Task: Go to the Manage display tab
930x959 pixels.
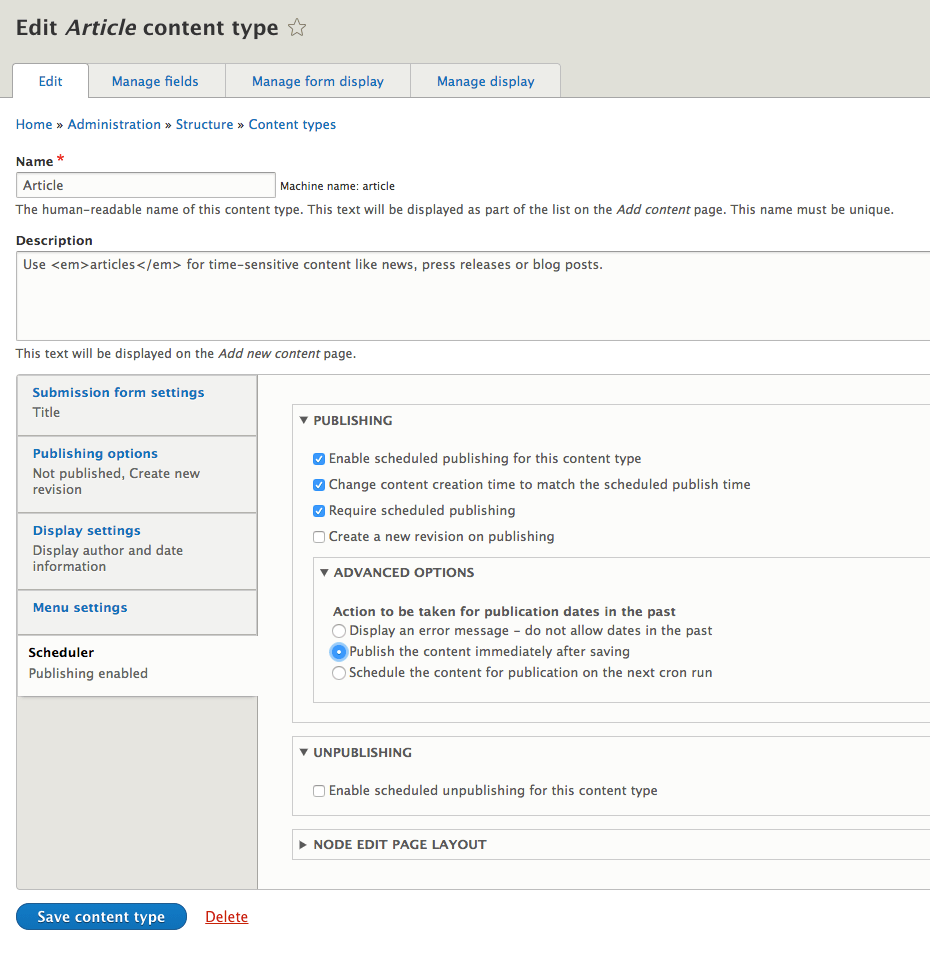Action: click(485, 81)
